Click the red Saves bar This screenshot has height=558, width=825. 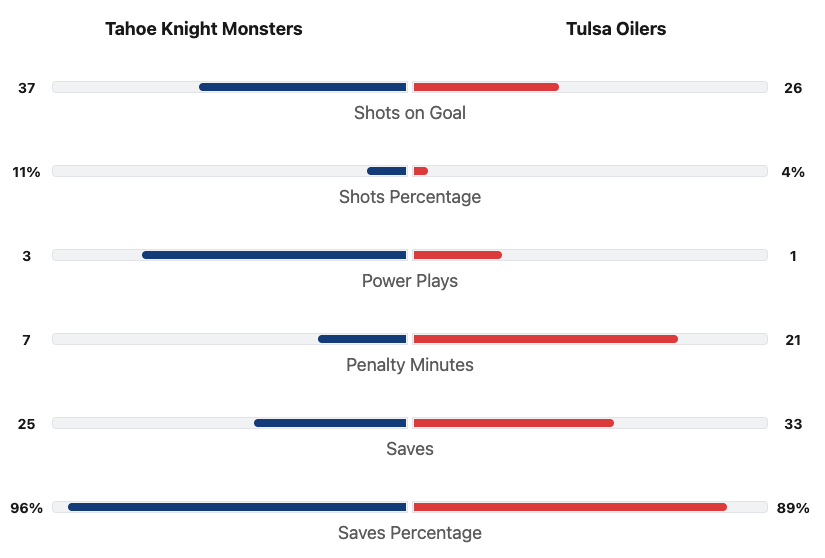pyautogui.click(x=513, y=423)
